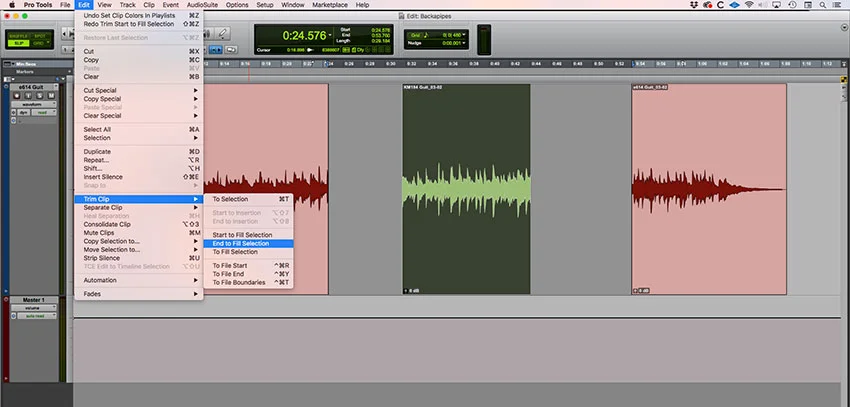Image resolution: width=850 pixels, height=407 pixels.
Task: Toggle Link Timeline and Edit Selection button
Action: pyautogui.click(x=216, y=49)
